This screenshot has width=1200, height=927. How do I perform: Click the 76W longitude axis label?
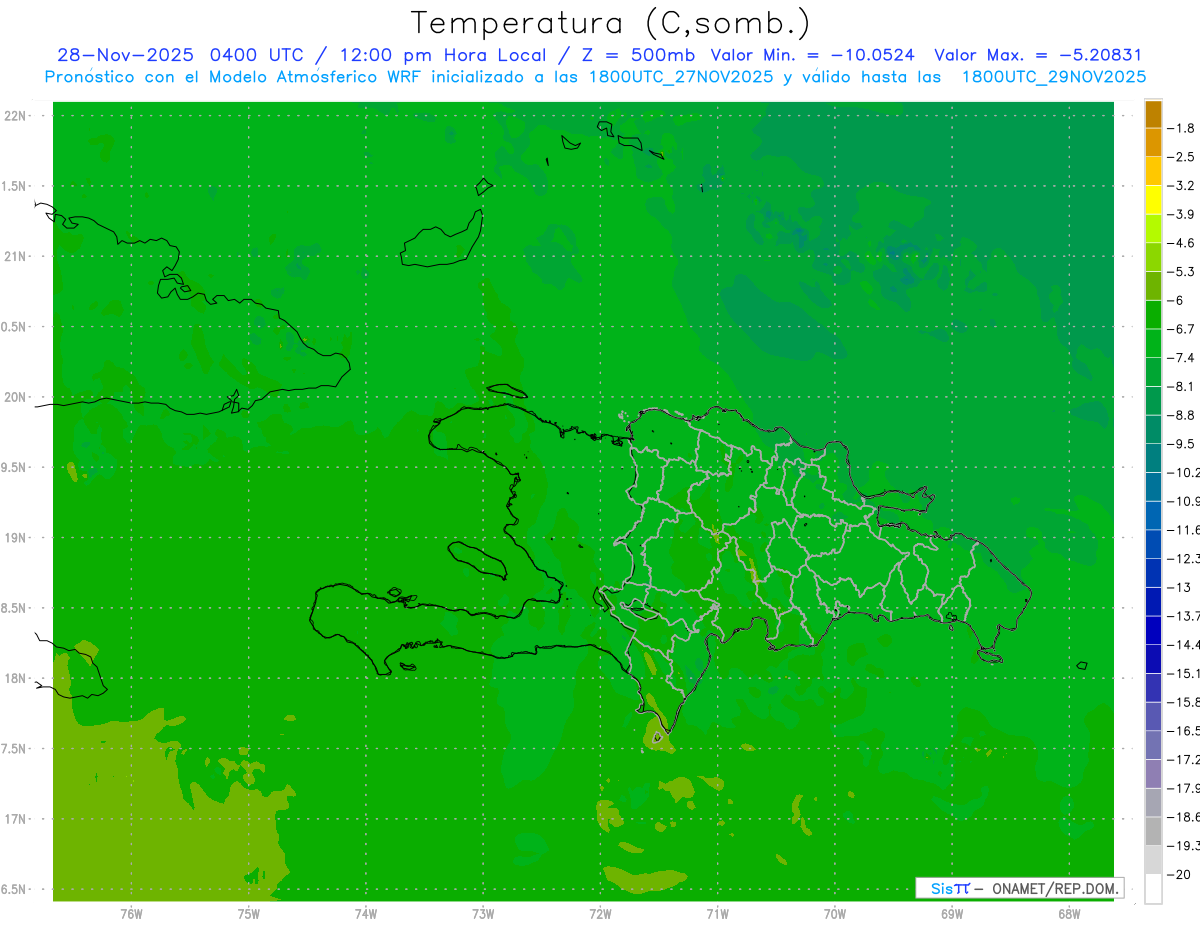click(131, 914)
